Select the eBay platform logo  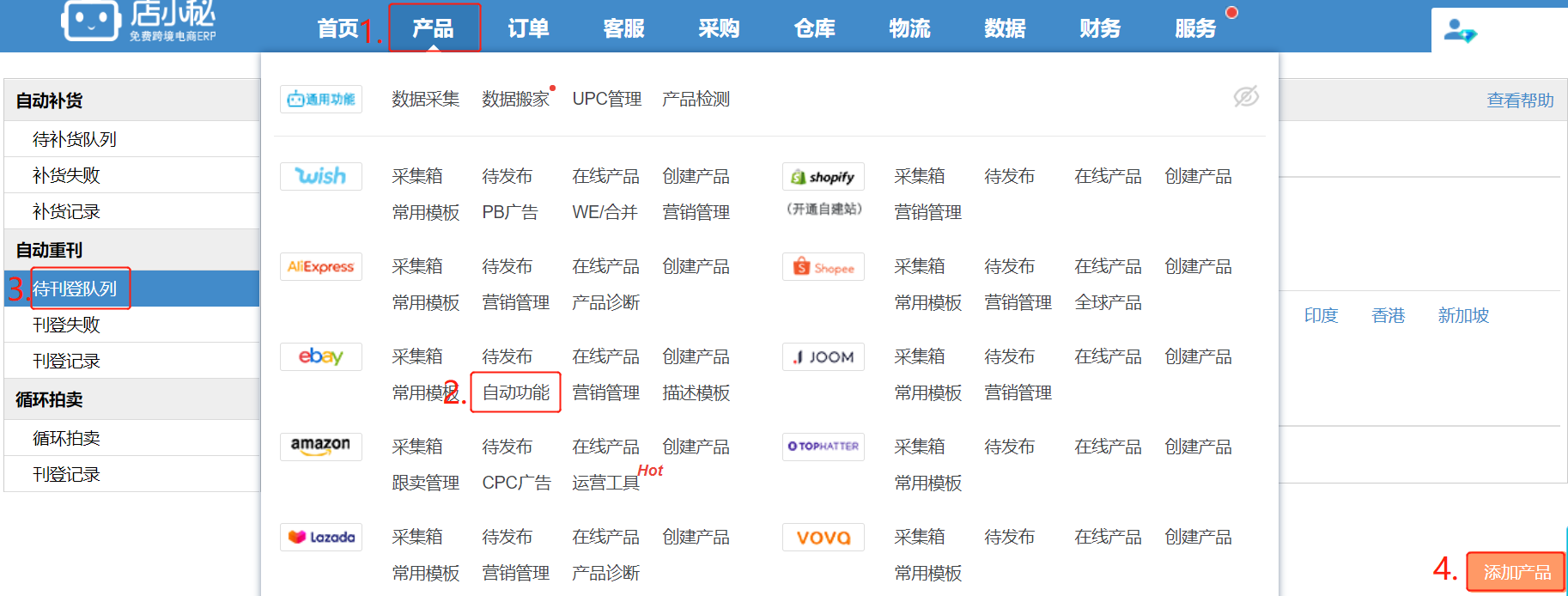[x=321, y=356]
